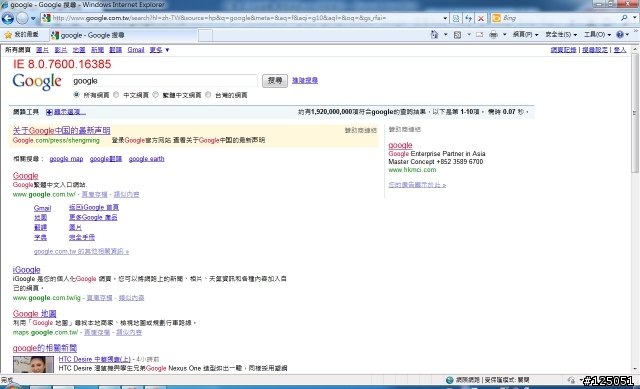Image resolution: width=640 pixels, height=389 pixels.
Task: Expand the Home button dropdown arrow
Action: [x=445, y=35]
